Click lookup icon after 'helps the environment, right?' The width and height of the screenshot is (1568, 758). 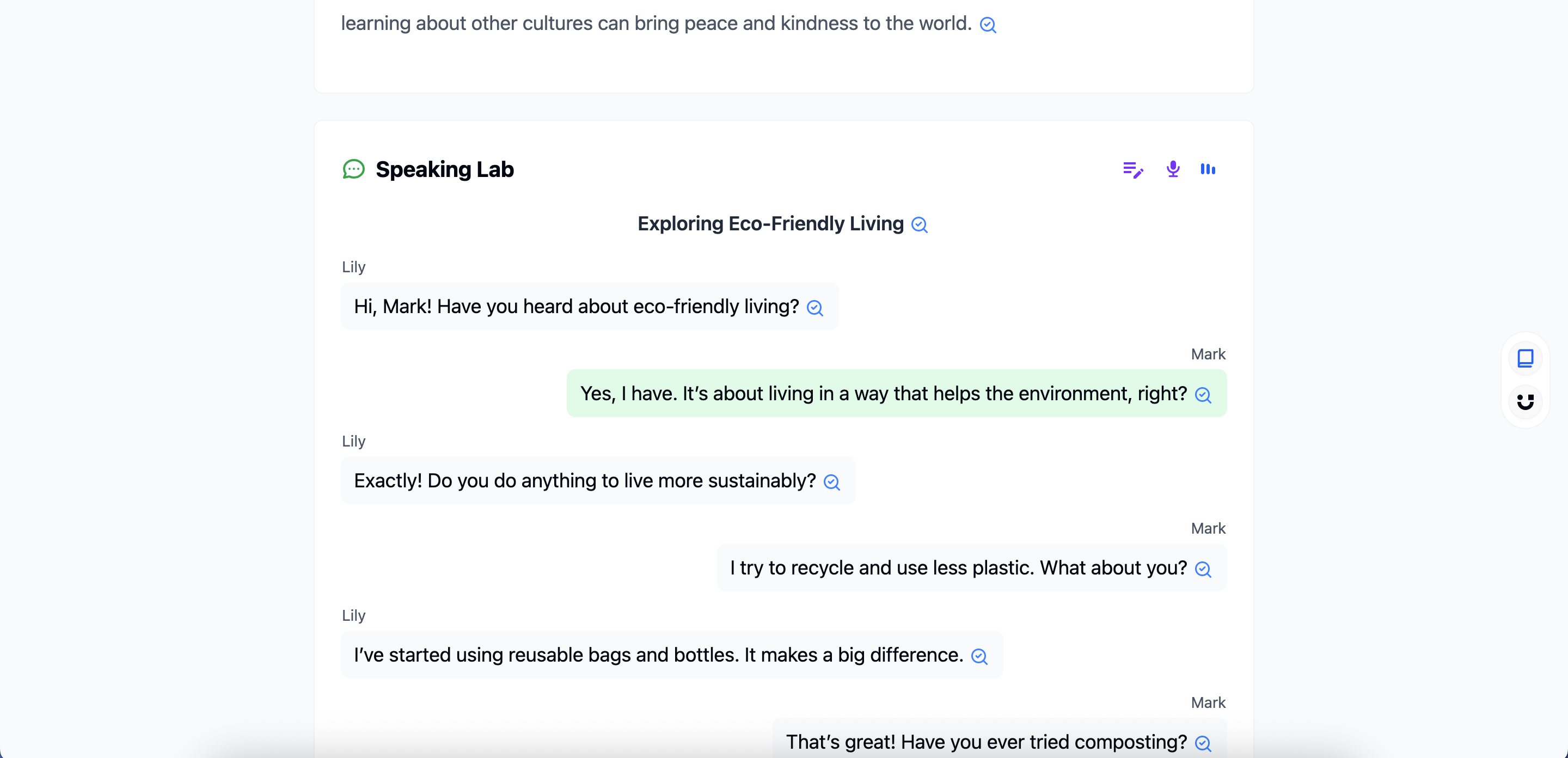(1203, 395)
